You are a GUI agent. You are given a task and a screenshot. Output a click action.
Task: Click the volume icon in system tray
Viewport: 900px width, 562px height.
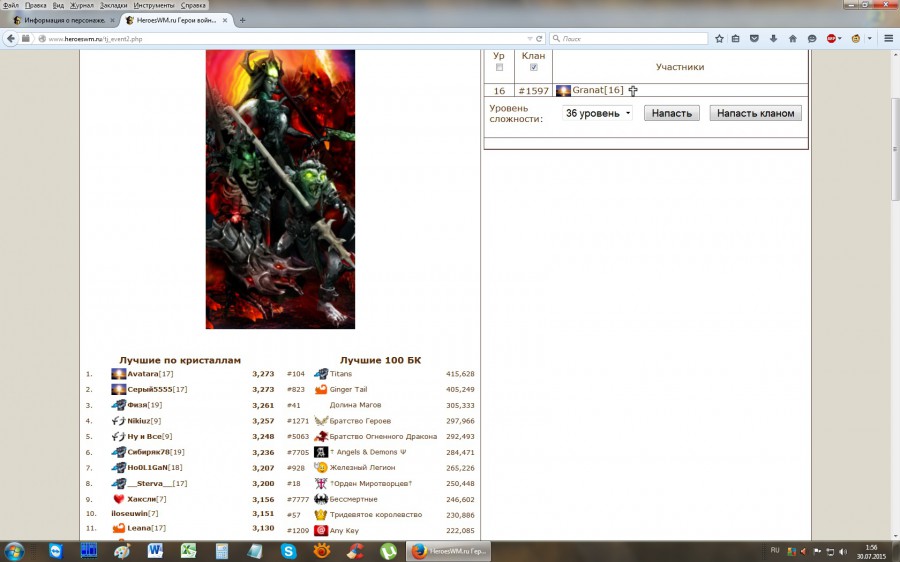843,552
